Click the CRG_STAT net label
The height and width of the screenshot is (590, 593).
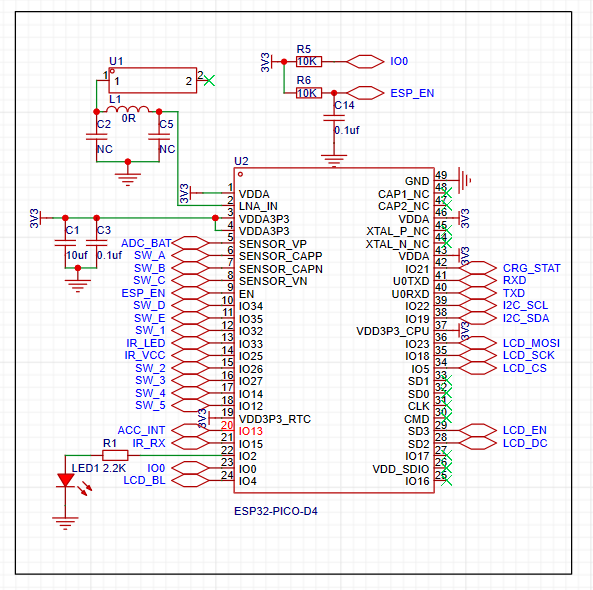[x=531, y=268]
